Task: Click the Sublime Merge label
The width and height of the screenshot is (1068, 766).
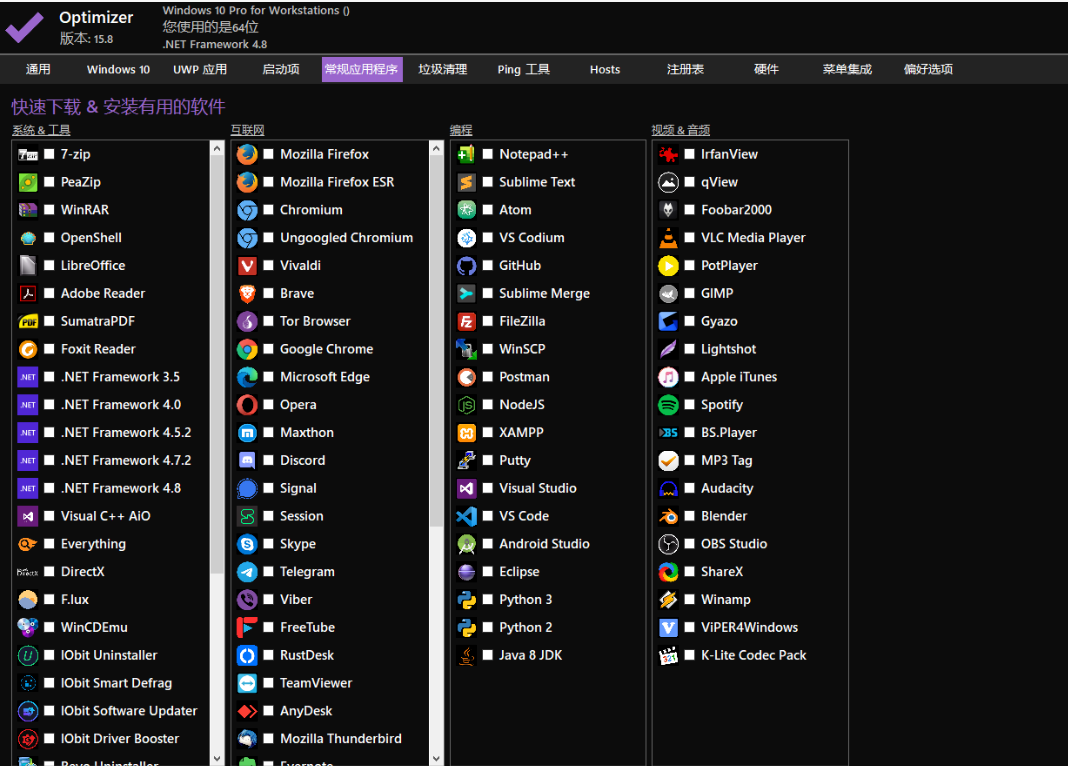Action: 544,293
